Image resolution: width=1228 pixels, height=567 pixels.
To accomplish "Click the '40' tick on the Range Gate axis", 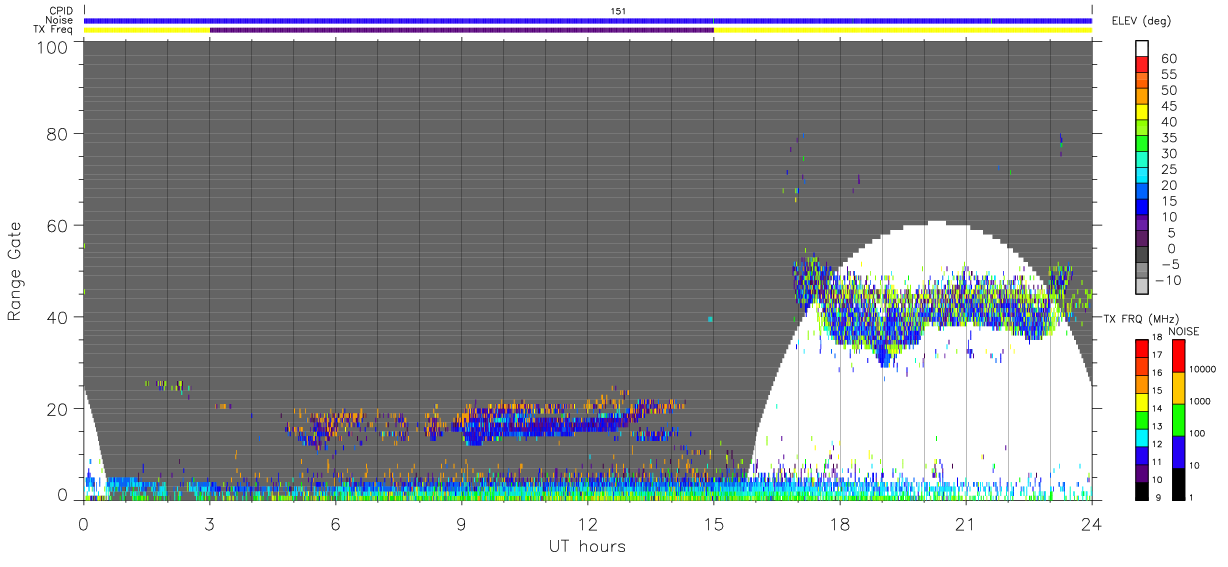I will [57, 317].
